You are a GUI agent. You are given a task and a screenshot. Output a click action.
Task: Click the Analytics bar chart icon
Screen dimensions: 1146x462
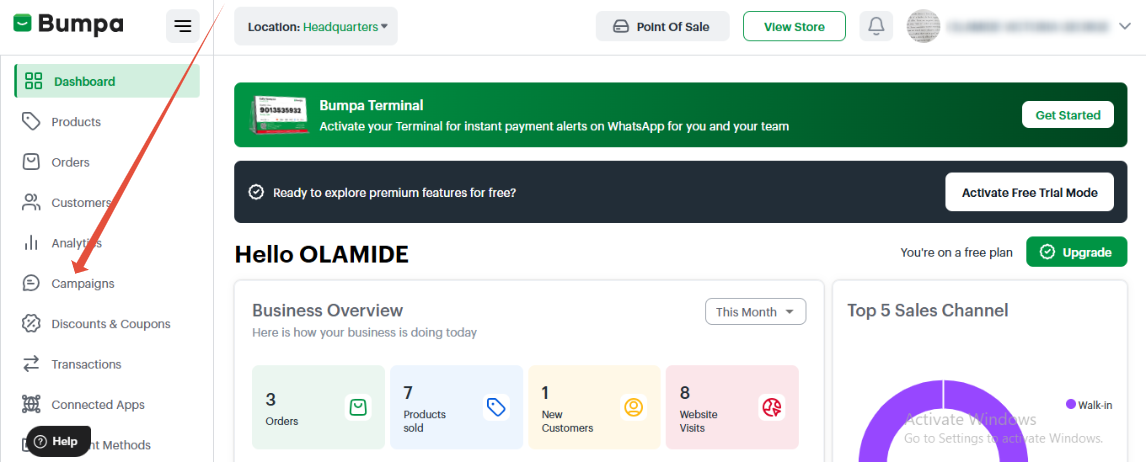click(31, 243)
